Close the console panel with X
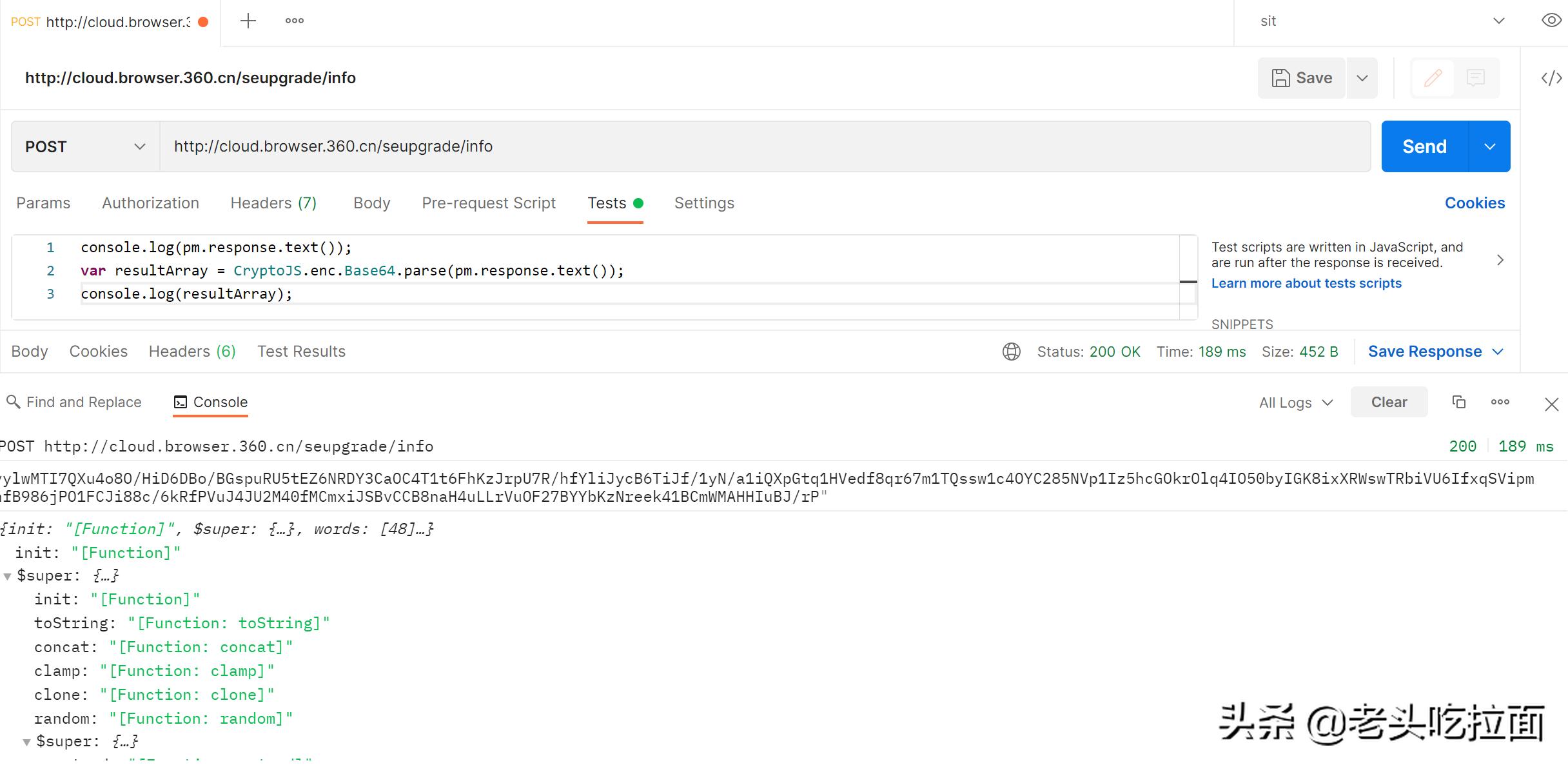 [1551, 404]
